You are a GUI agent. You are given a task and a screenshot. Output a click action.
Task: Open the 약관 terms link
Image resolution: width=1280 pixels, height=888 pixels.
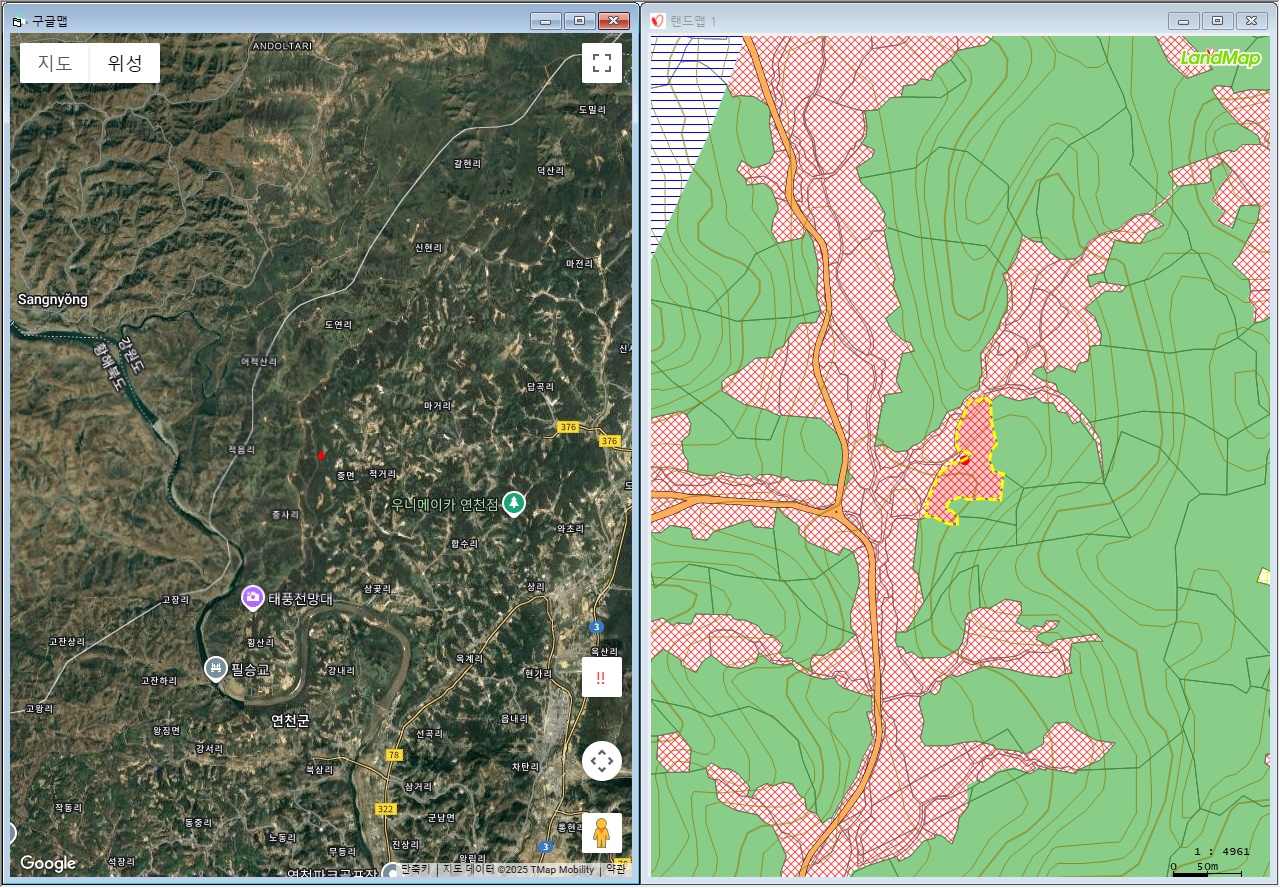[x=616, y=869]
